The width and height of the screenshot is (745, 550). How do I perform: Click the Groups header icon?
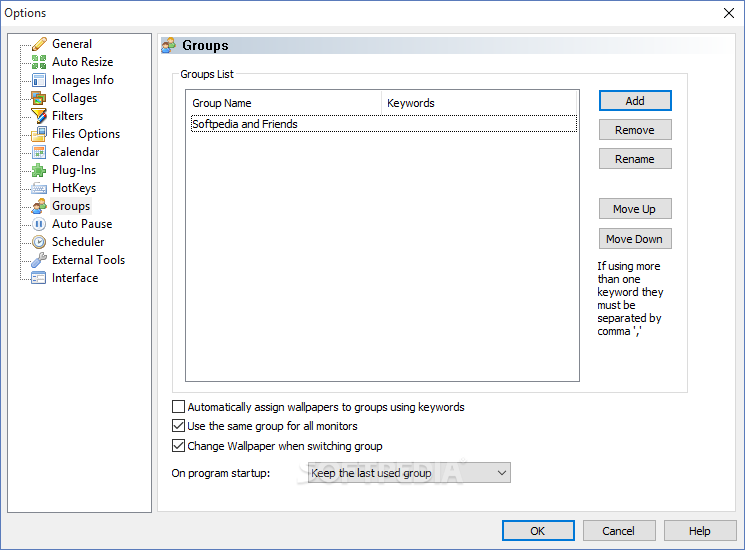(x=169, y=45)
